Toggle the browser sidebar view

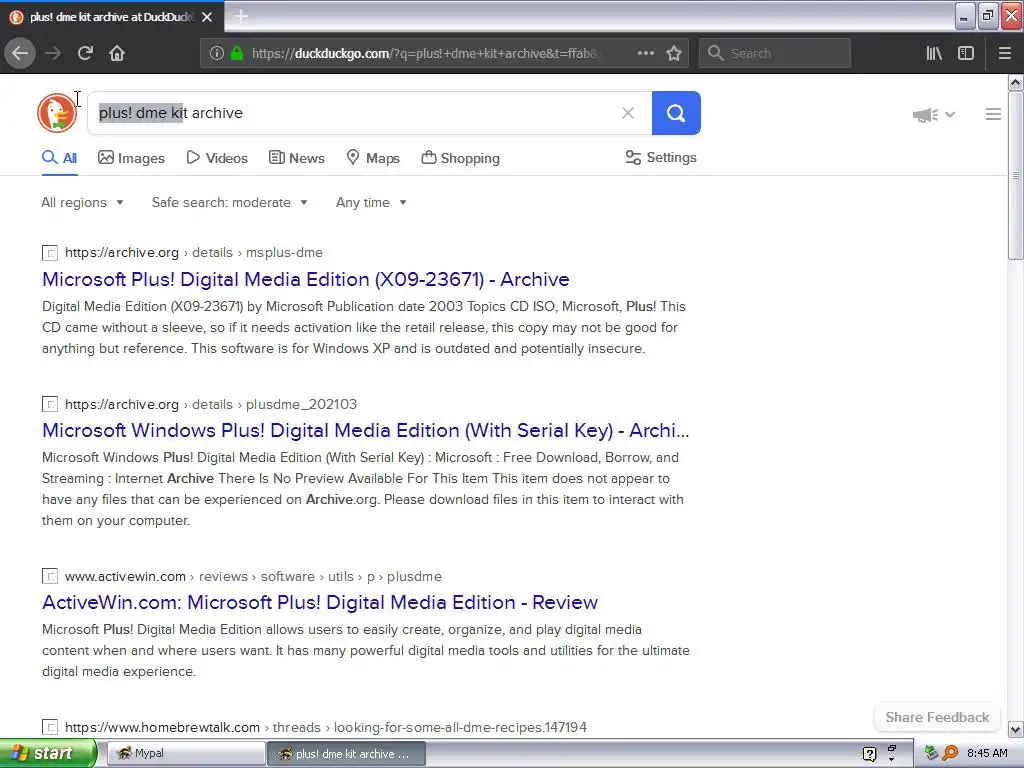(x=966, y=54)
